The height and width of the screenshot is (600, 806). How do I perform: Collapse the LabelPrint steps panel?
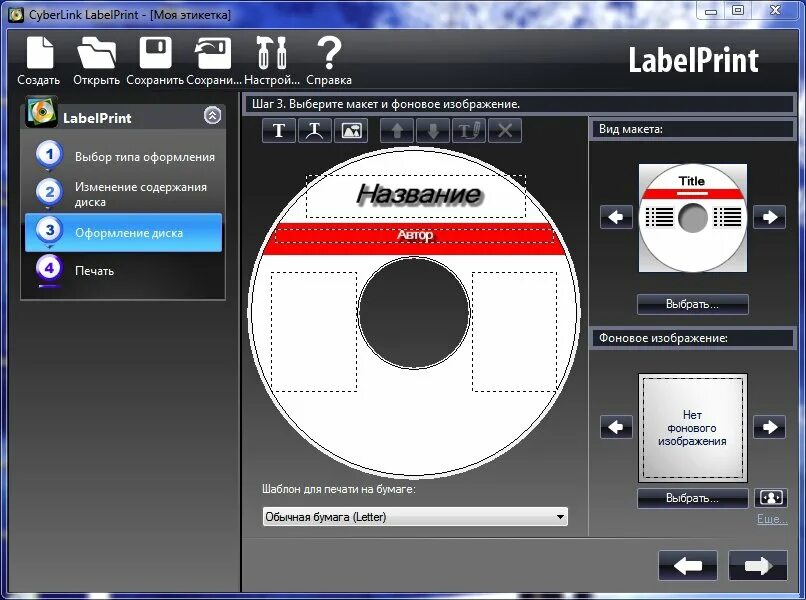[x=212, y=116]
